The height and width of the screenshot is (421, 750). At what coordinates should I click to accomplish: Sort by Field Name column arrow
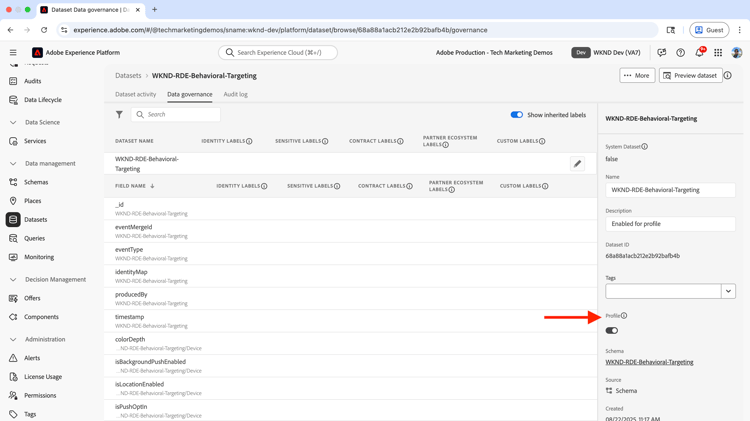(x=152, y=186)
